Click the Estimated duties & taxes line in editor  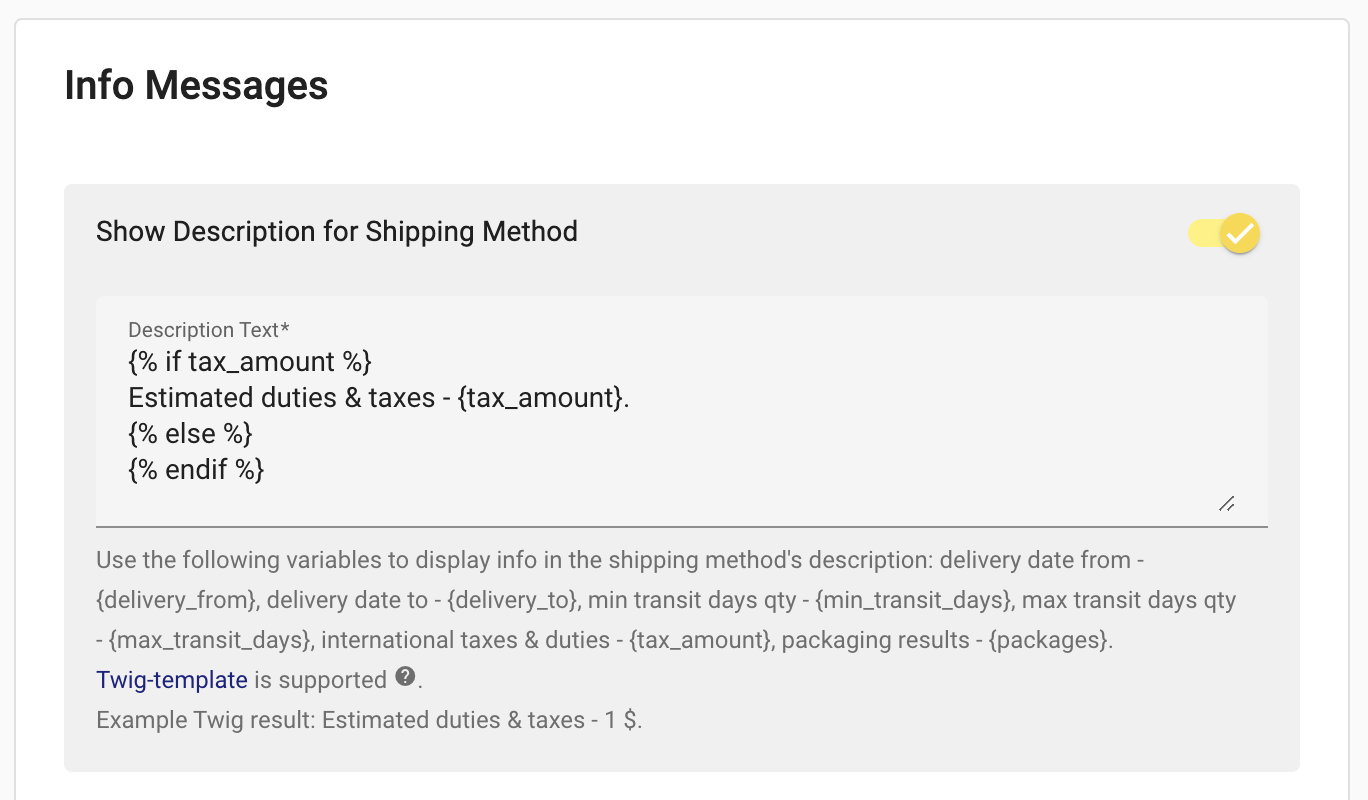[380, 398]
